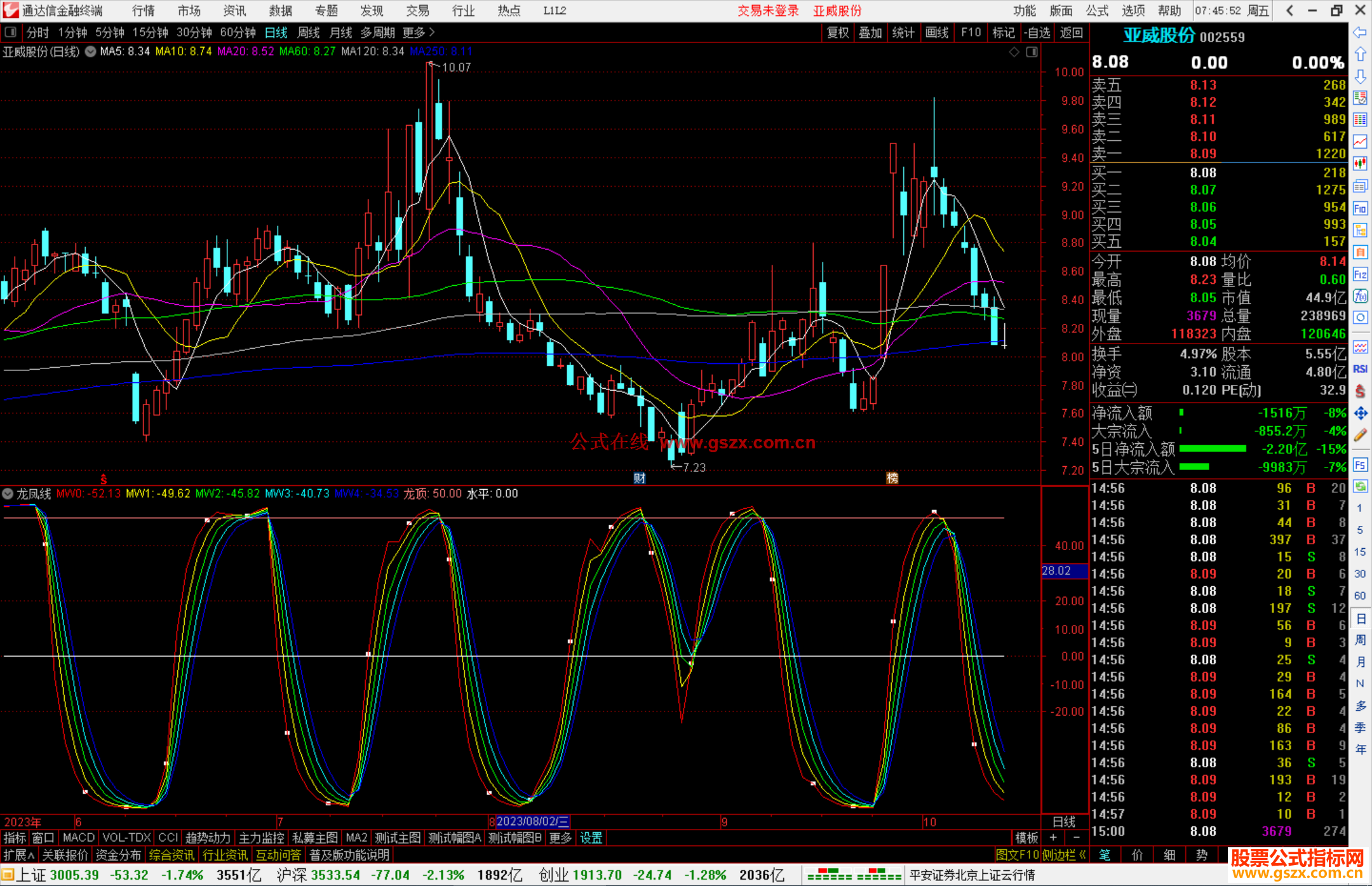Image resolution: width=1372 pixels, height=886 pixels.
Task: Click the RSI indicator sidebar icon
Action: coord(1360,369)
